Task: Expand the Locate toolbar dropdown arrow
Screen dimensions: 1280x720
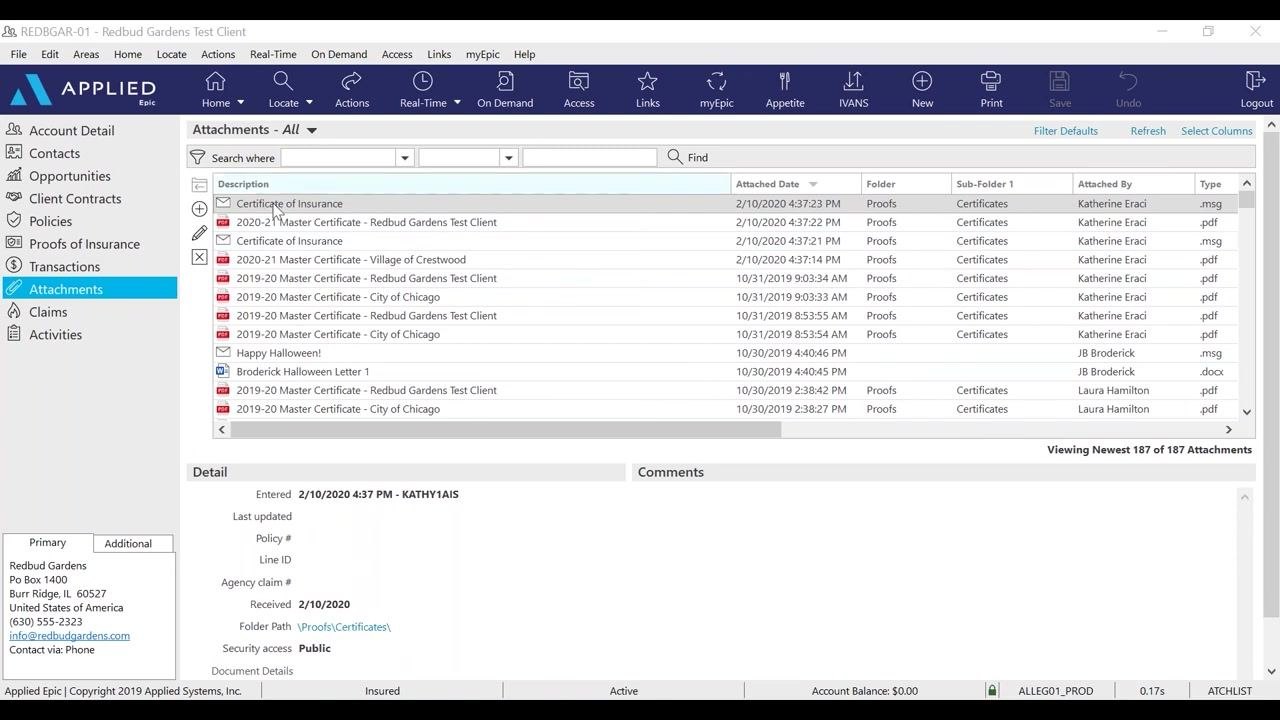Action: pyautogui.click(x=309, y=103)
